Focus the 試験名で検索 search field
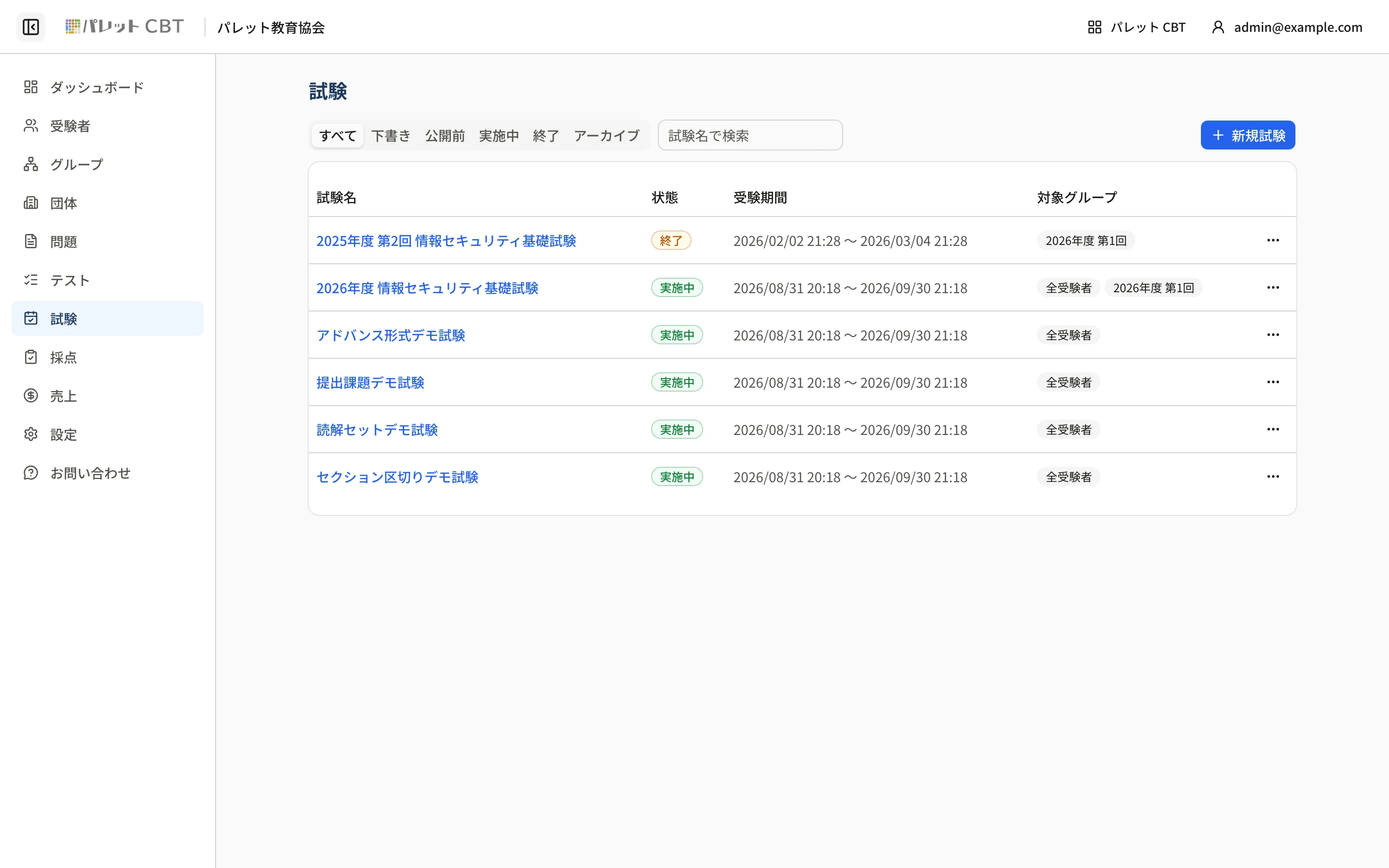Viewport: 1389px width, 868px height. point(750,135)
